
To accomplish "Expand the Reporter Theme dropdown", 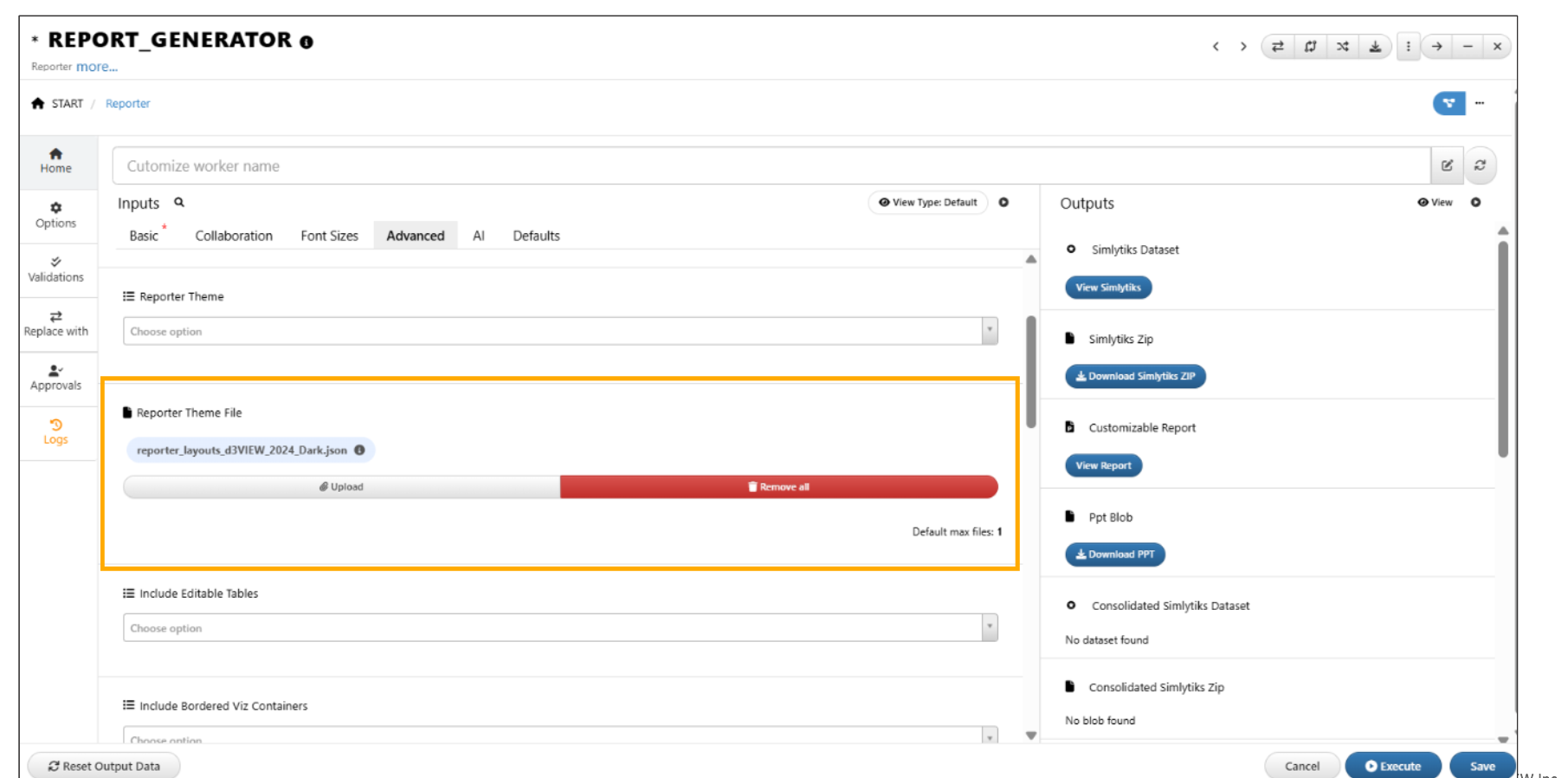I will [560, 331].
